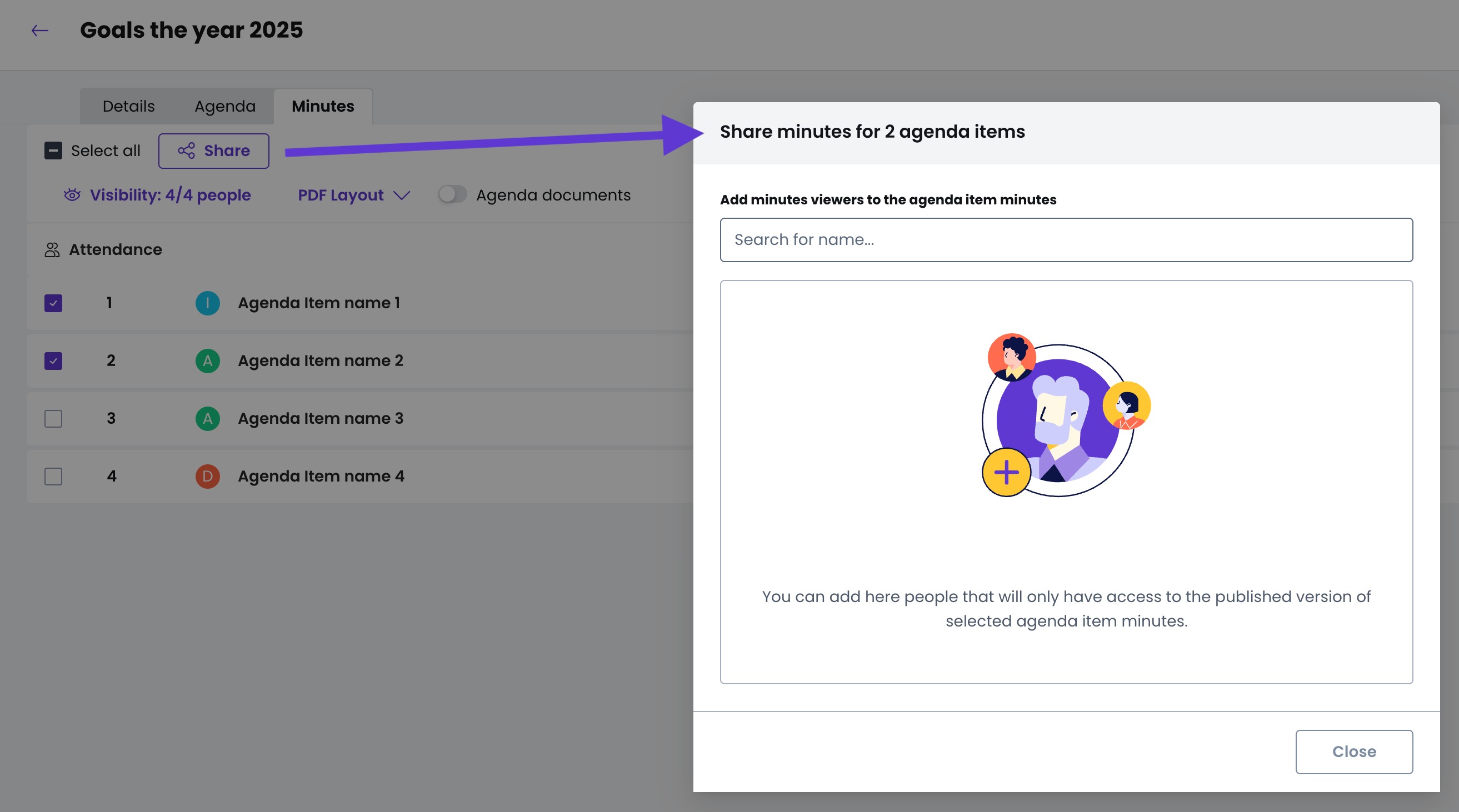This screenshot has width=1459, height=812.
Task: Click the blue 'I' avatar of item 1
Action: point(207,303)
